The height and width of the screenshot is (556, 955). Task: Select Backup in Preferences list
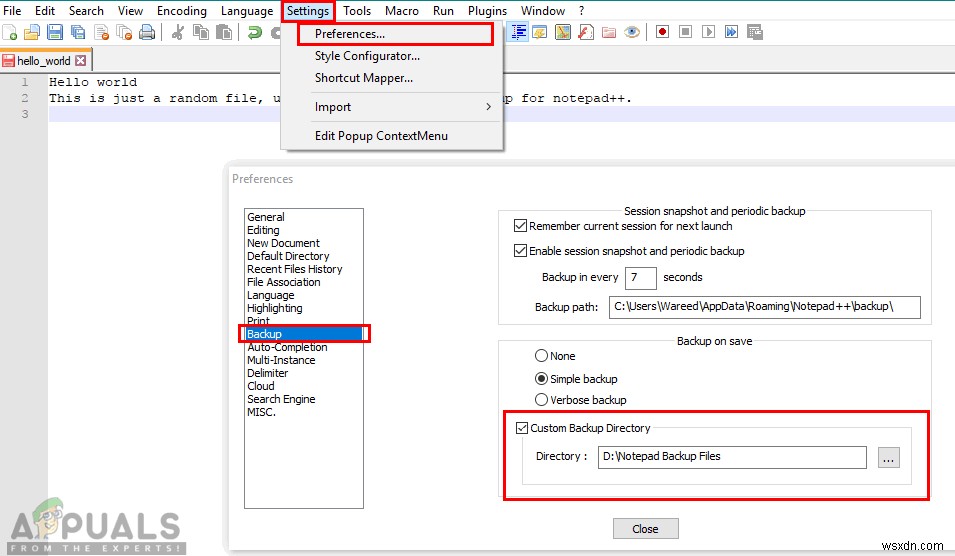click(304, 334)
